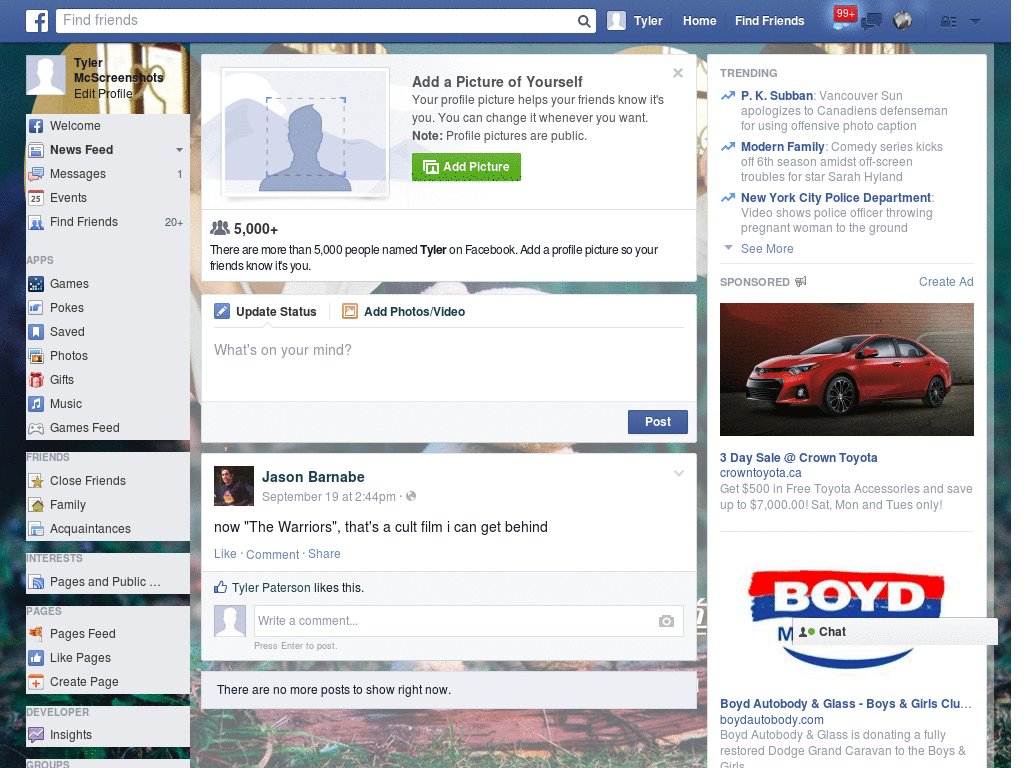
Task: Open Insights under Developer
Action: [x=108, y=735]
